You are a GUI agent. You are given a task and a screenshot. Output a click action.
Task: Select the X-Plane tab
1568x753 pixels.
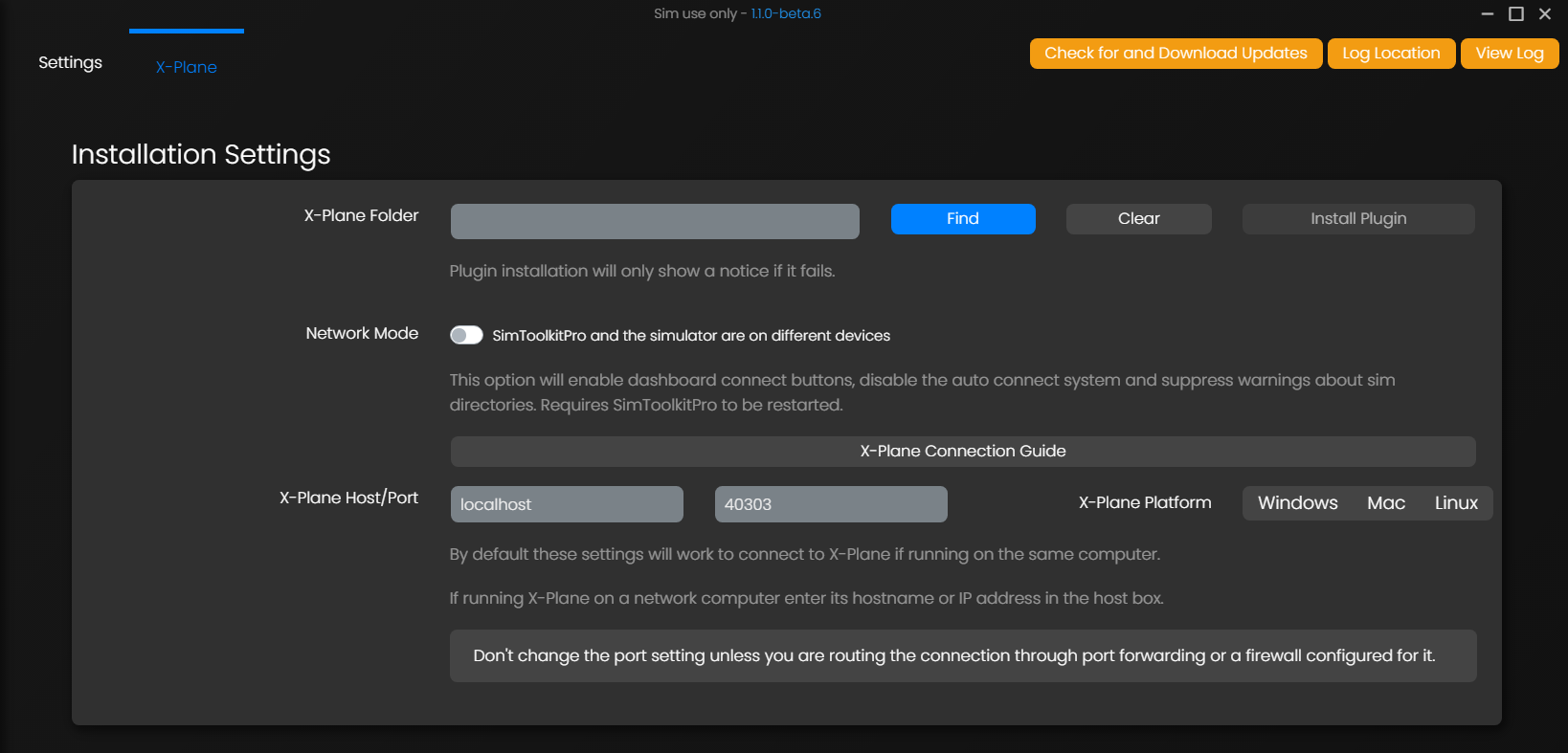(187, 67)
